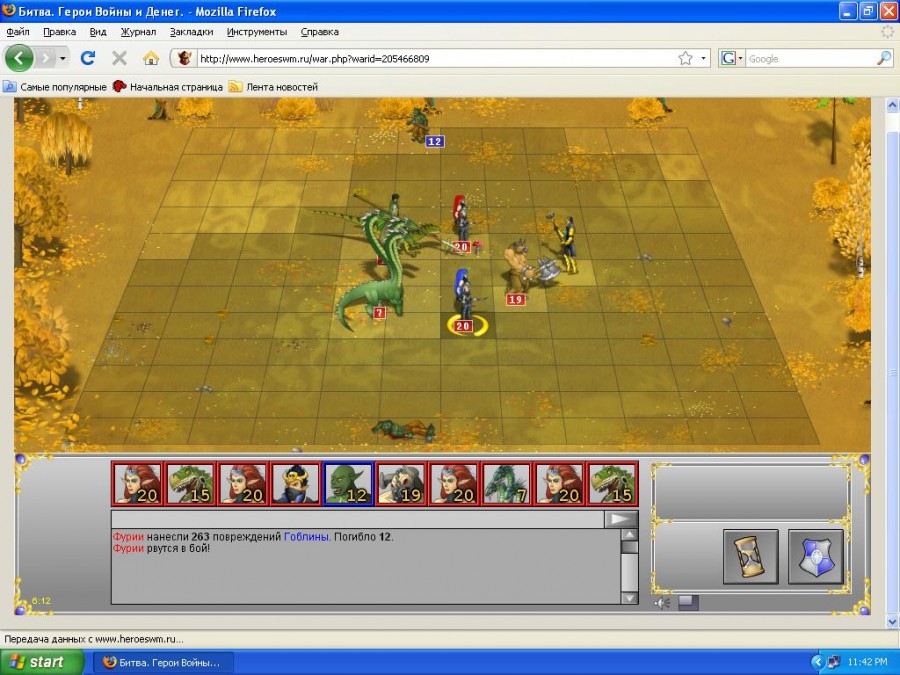Click network icon in system tray
This screenshot has height=675, width=900.
pyautogui.click(x=833, y=662)
